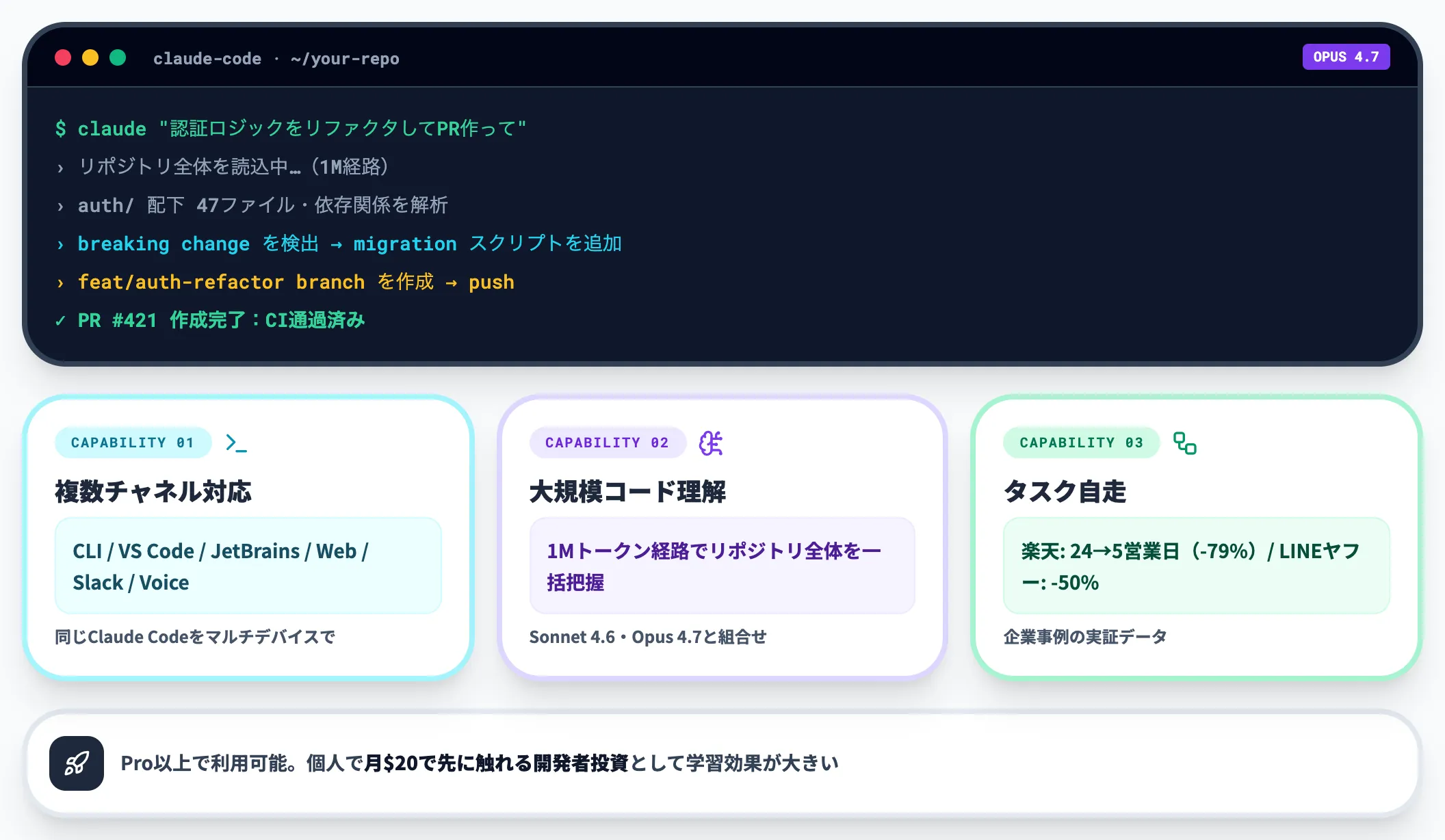
Task: Click the heading '複数チャネル対応'
Action: click(153, 491)
